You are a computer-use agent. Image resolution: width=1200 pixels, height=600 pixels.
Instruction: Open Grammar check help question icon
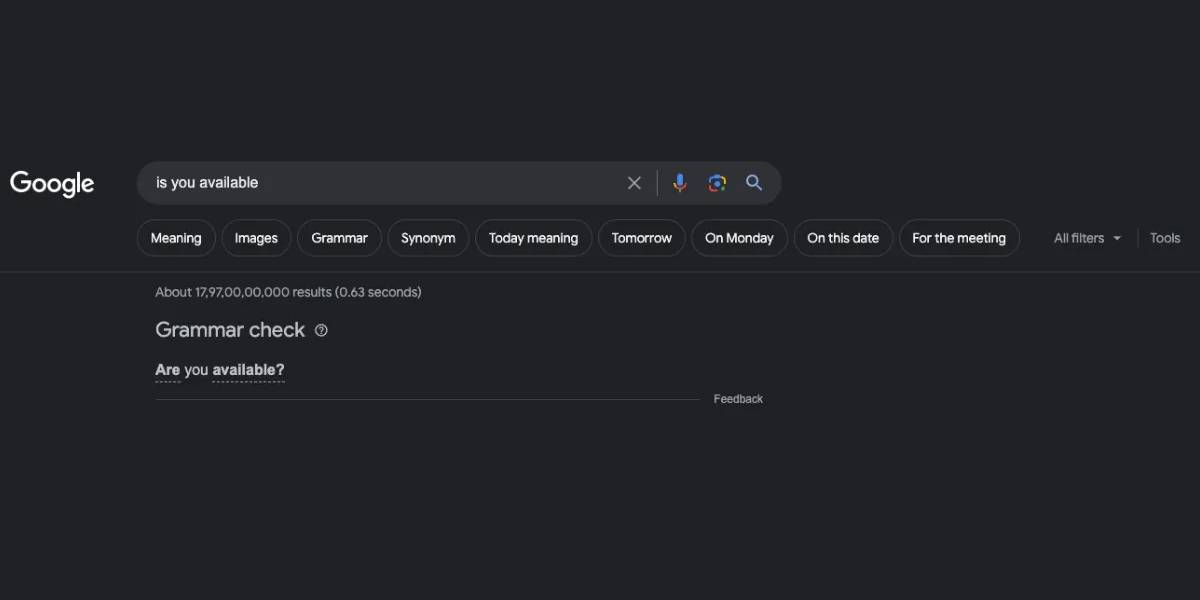(321, 330)
